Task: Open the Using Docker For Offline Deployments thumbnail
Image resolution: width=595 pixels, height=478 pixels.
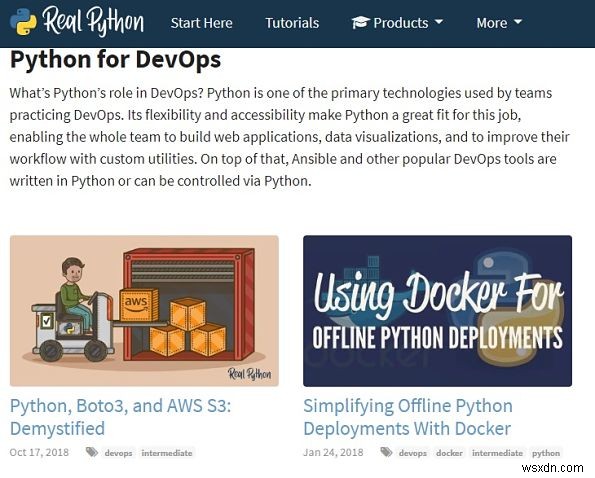Action: coord(437,311)
